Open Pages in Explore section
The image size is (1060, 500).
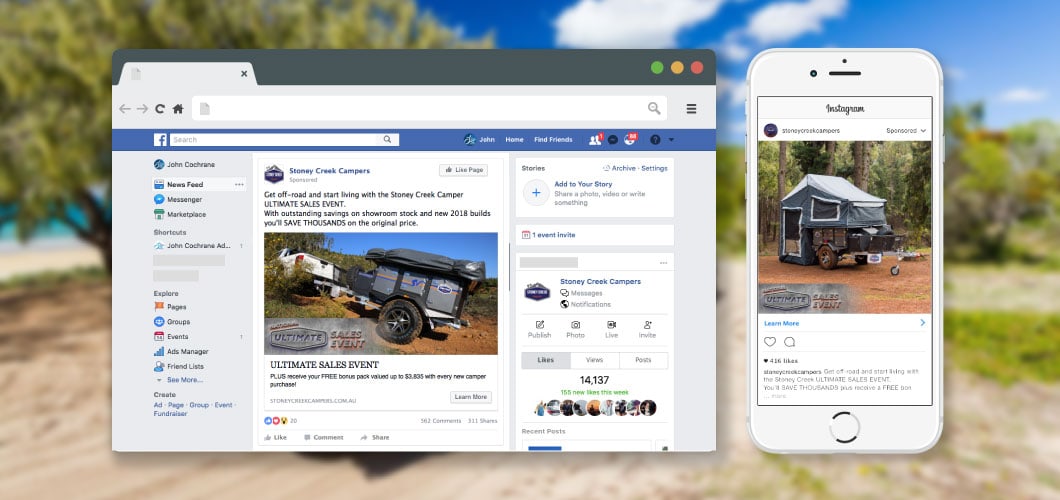coord(170,307)
